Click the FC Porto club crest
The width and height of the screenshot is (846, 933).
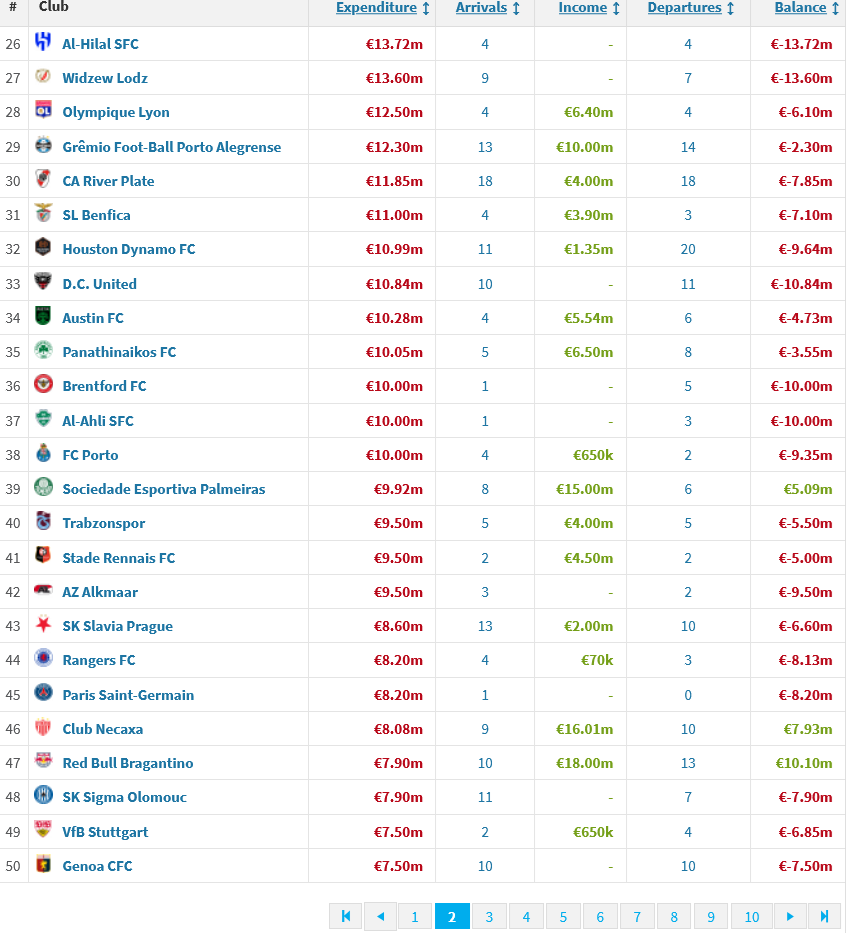[40, 455]
